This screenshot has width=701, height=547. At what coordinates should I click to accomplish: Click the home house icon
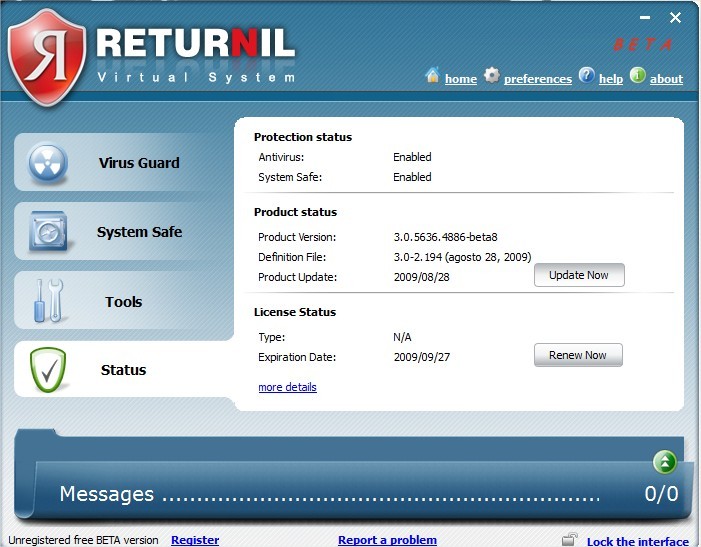tap(432, 75)
